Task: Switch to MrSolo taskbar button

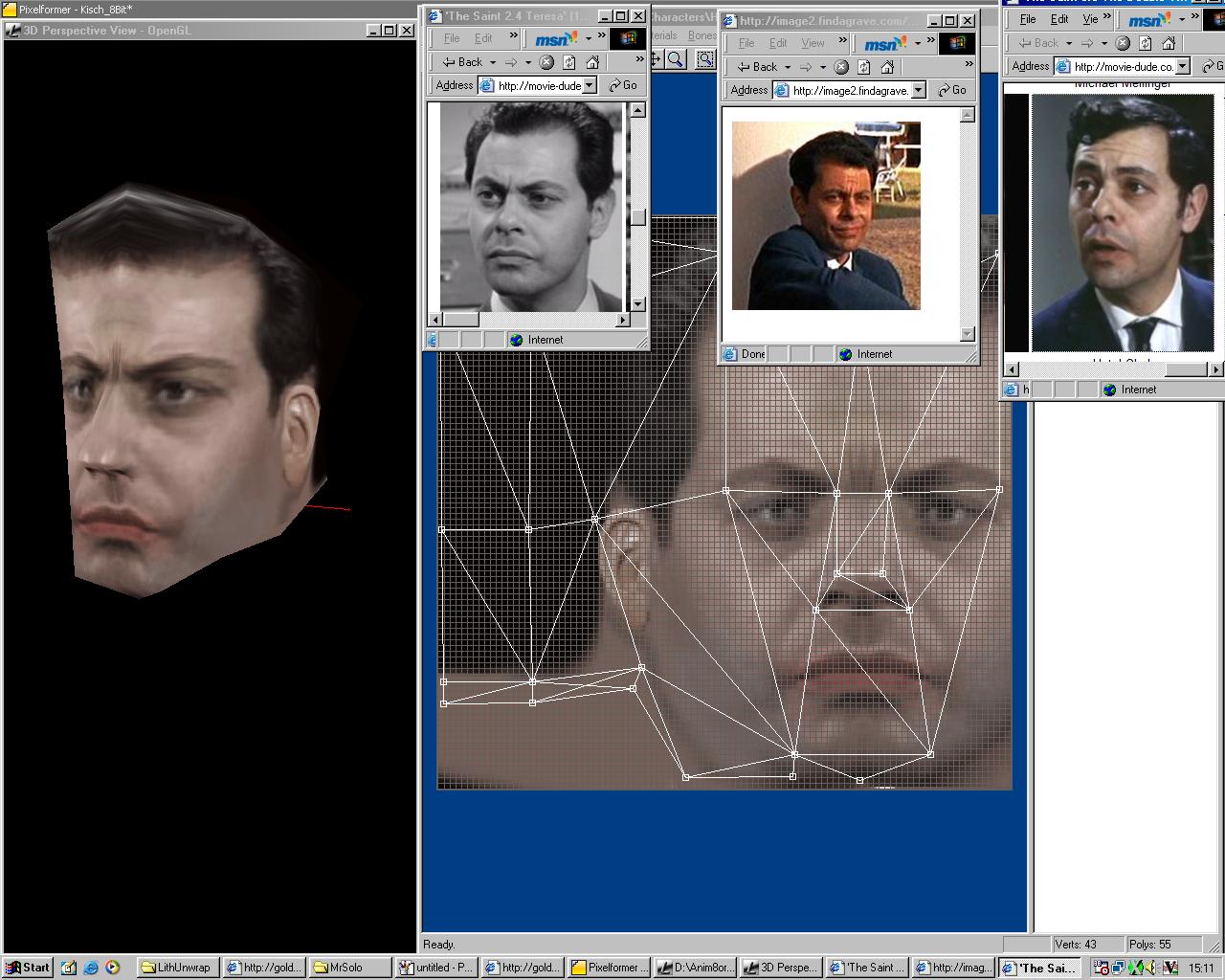Action: (x=350, y=968)
